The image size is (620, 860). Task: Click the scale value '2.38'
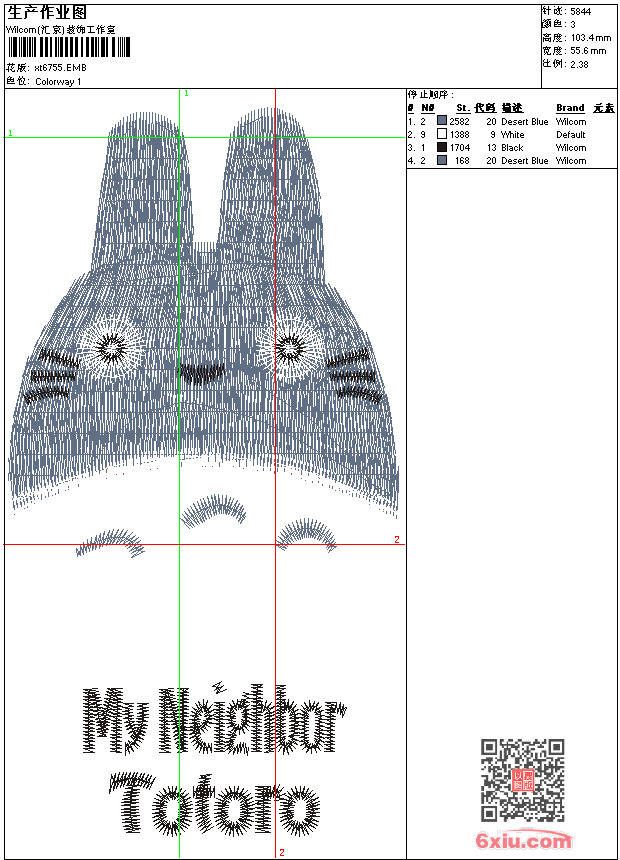point(579,64)
